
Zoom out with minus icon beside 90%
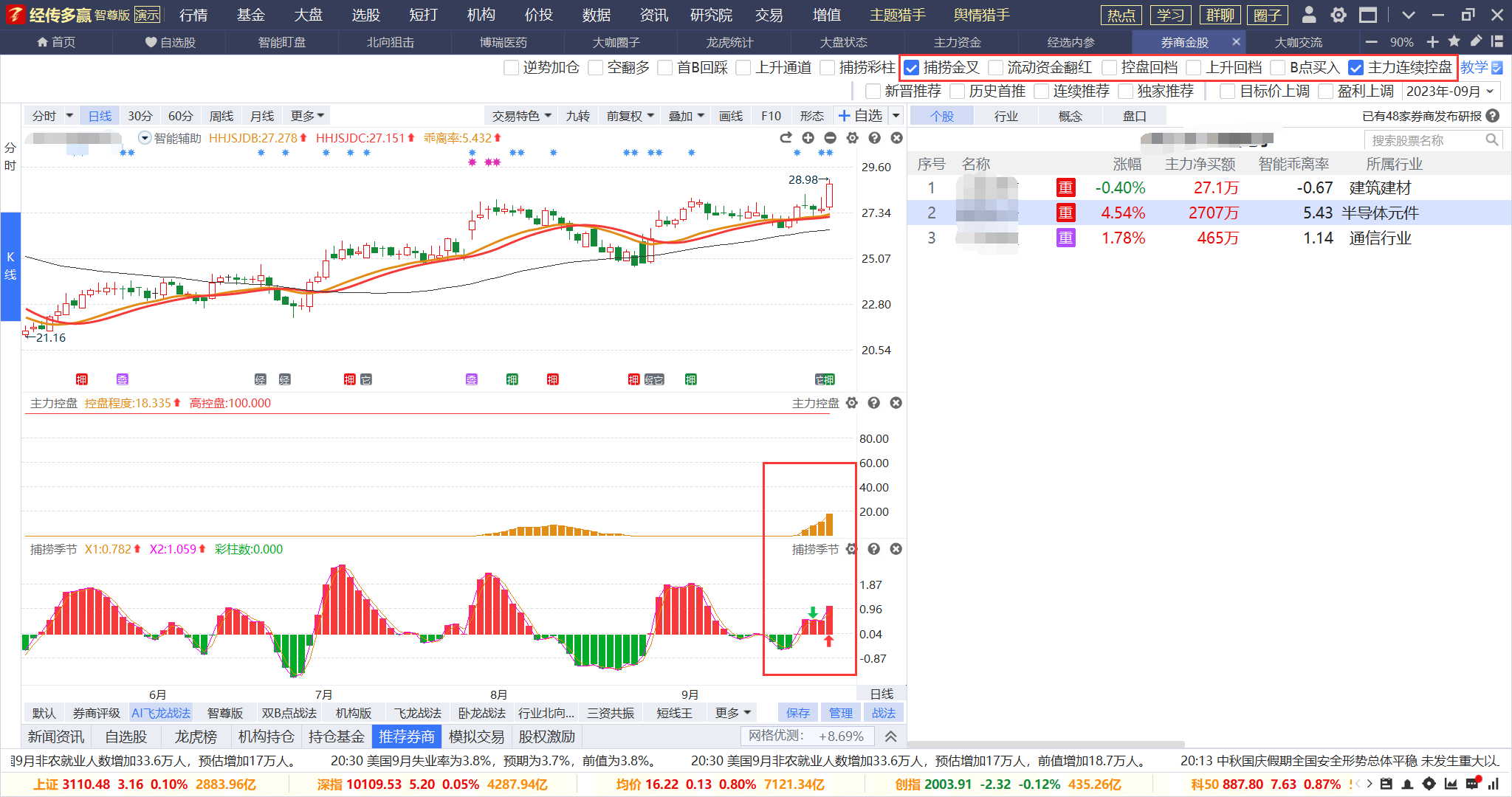coord(1372,42)
